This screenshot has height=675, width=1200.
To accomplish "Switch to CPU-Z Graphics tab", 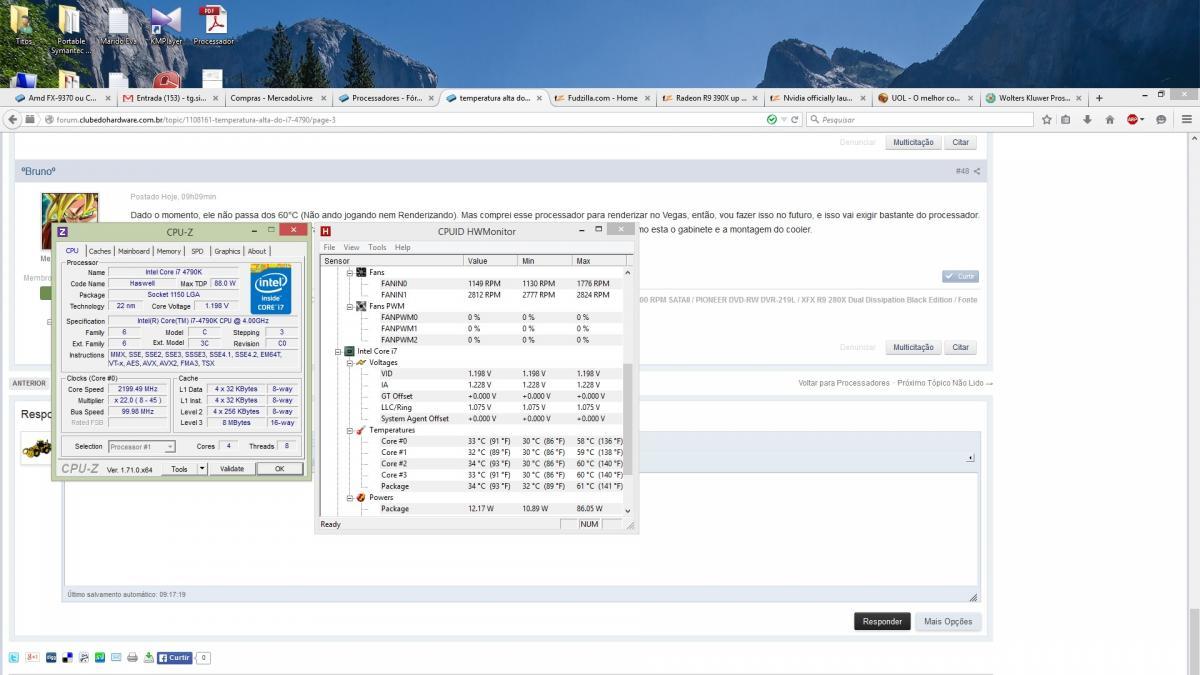I will (227, 251).
